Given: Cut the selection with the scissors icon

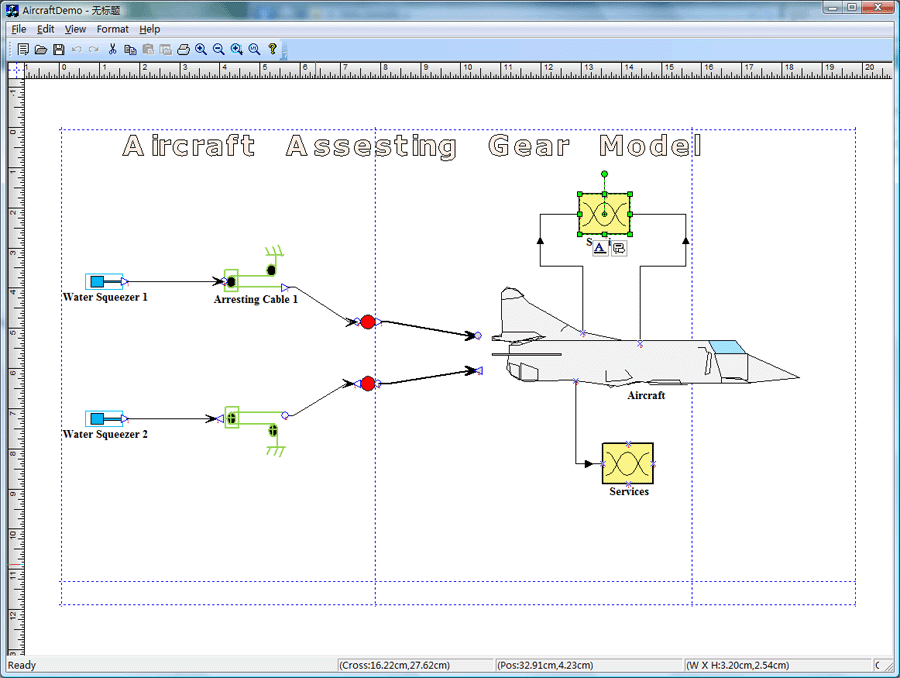Looking at the screenshot, I should 113,49.
